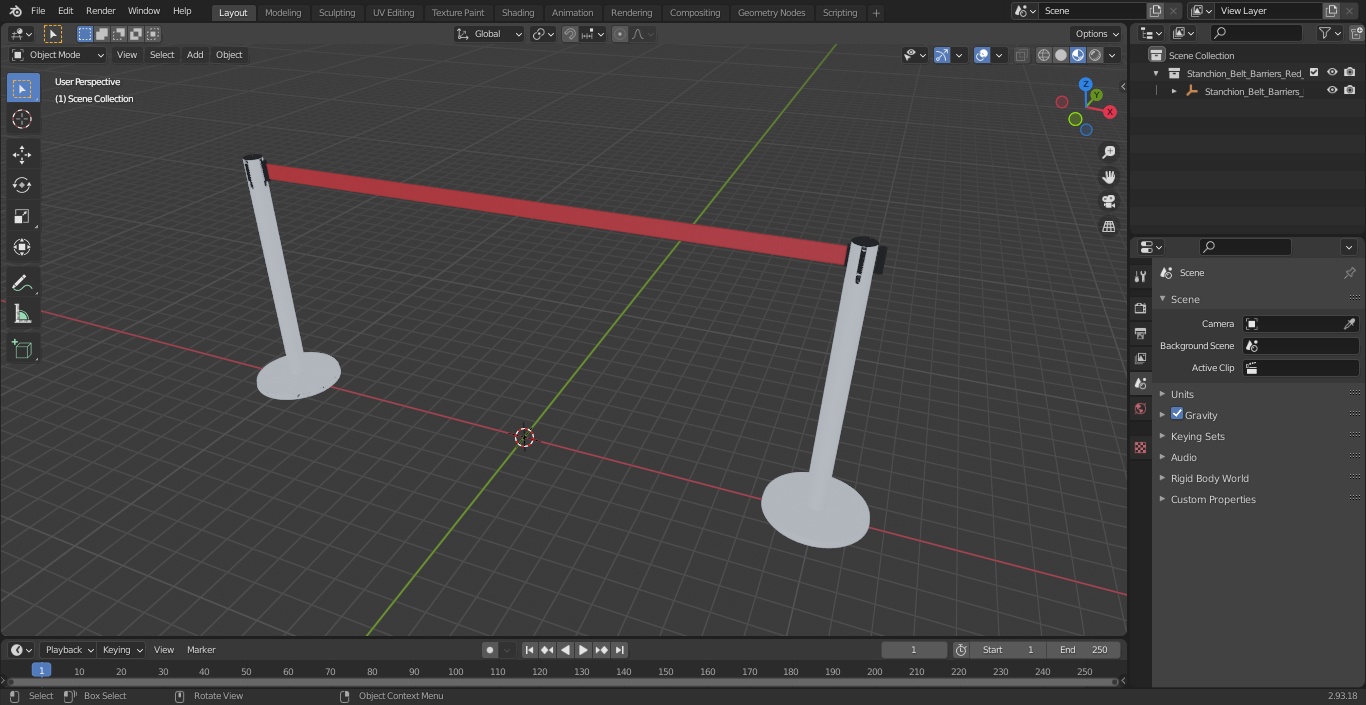Click the pan view hand icon

point(1108,177)
